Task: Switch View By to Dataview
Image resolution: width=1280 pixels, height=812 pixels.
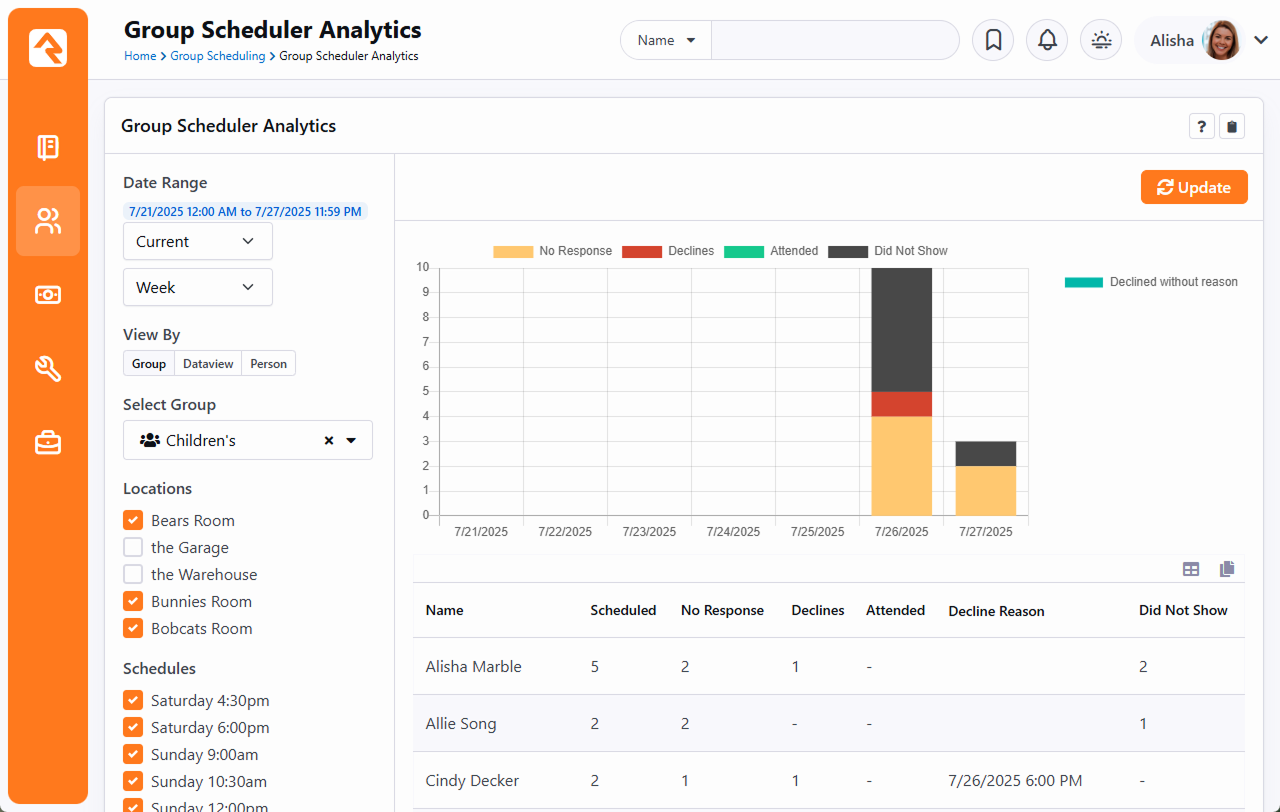Action: [x=208, y=364]
